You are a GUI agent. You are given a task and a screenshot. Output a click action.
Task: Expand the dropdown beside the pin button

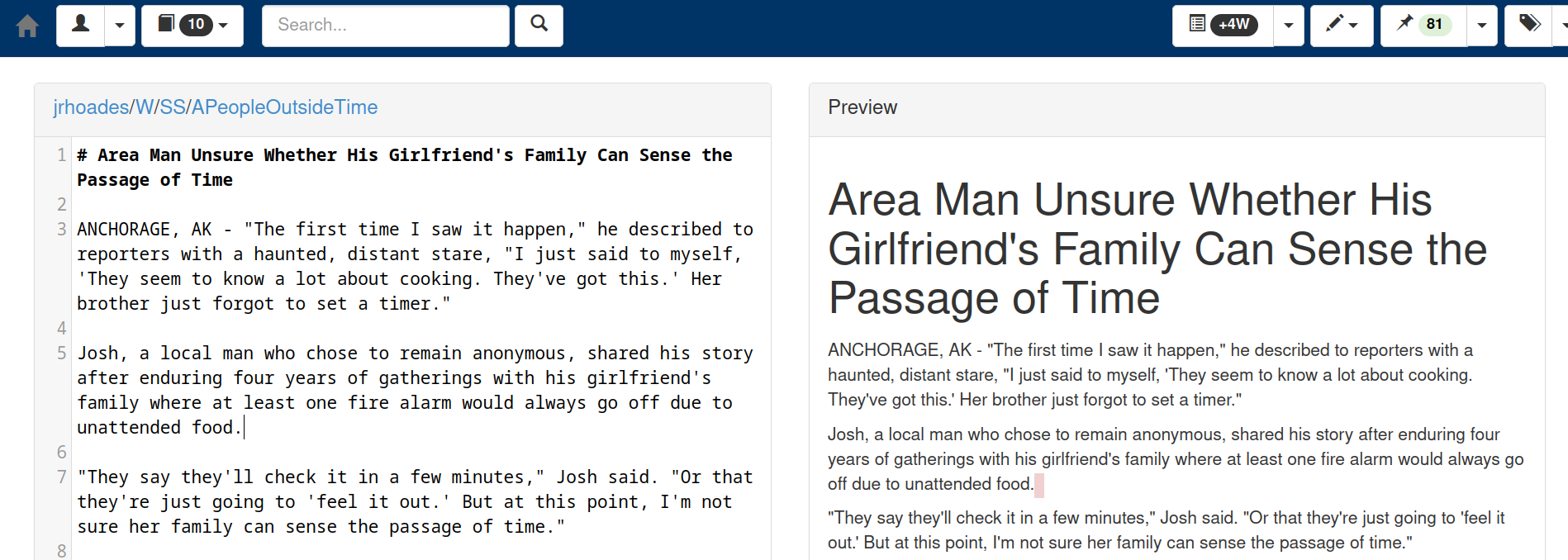(x=1481, y=26)
